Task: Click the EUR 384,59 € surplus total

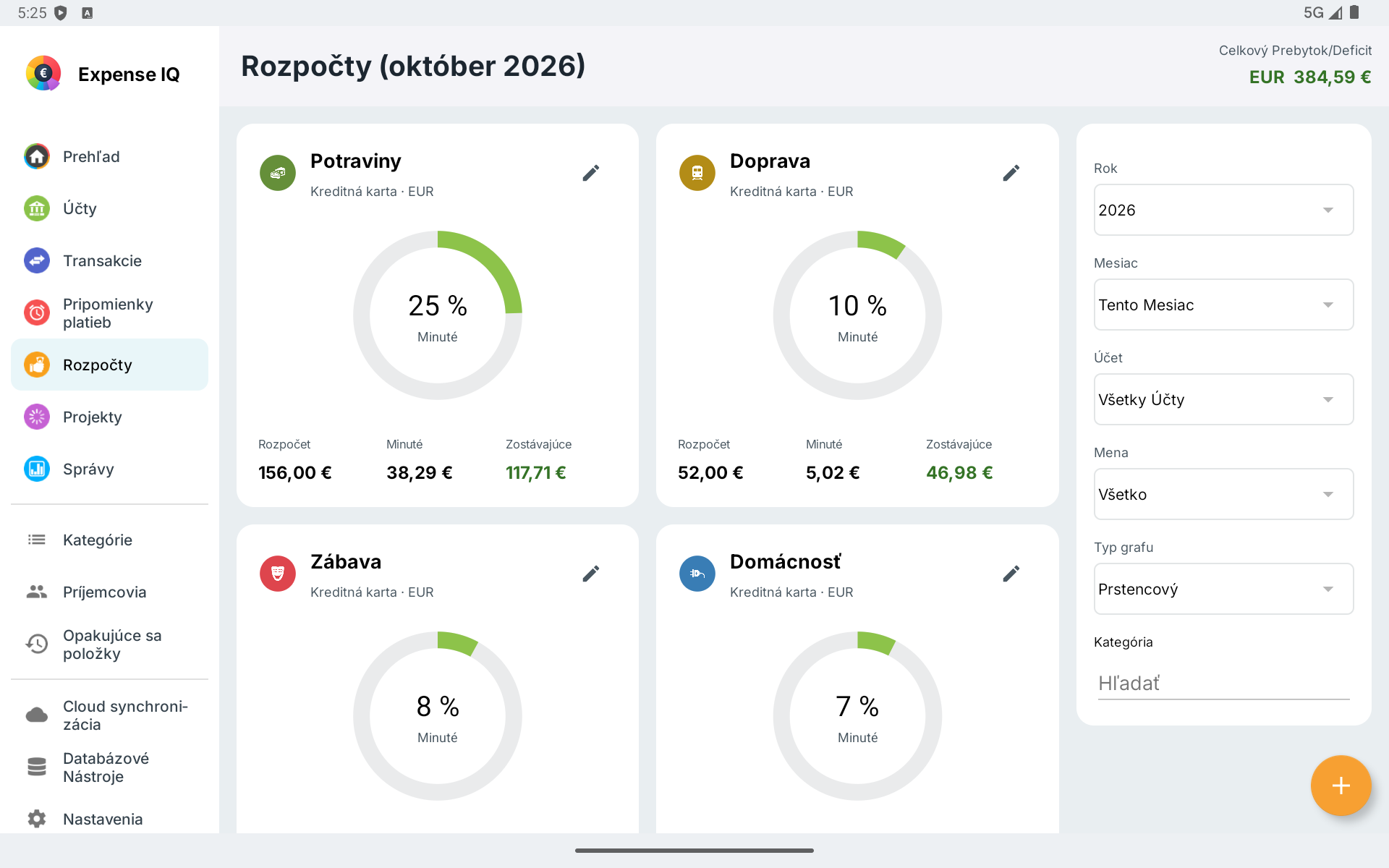Action: tap(1310, 77)
